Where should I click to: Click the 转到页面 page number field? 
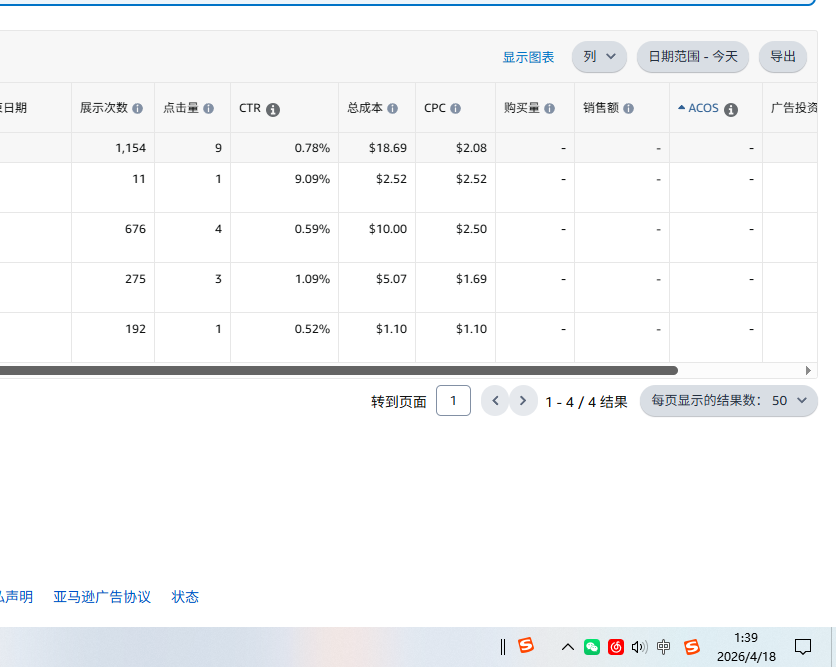453,401
